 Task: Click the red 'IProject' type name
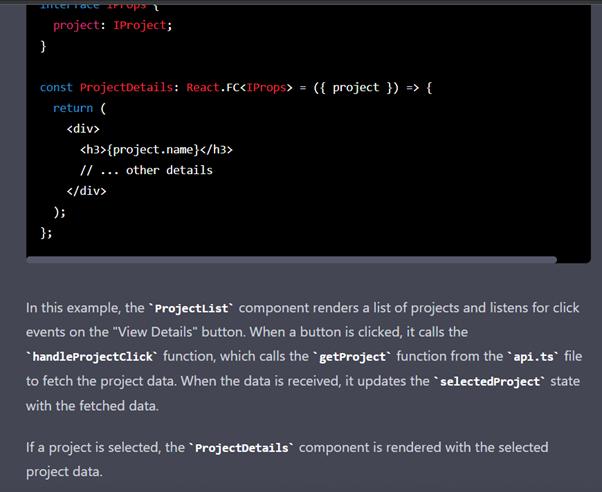coord(139,25)
